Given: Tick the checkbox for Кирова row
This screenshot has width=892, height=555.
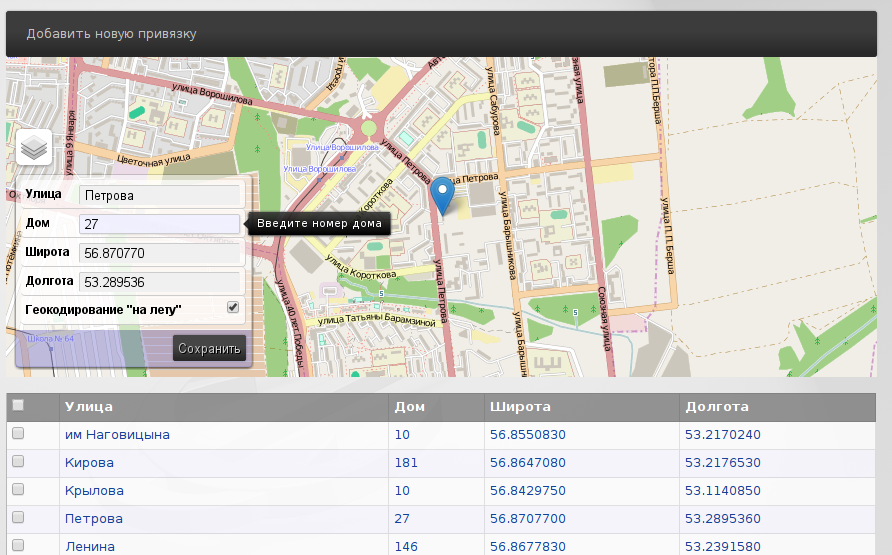Looking at the screenshot, I should click(17, 462).
